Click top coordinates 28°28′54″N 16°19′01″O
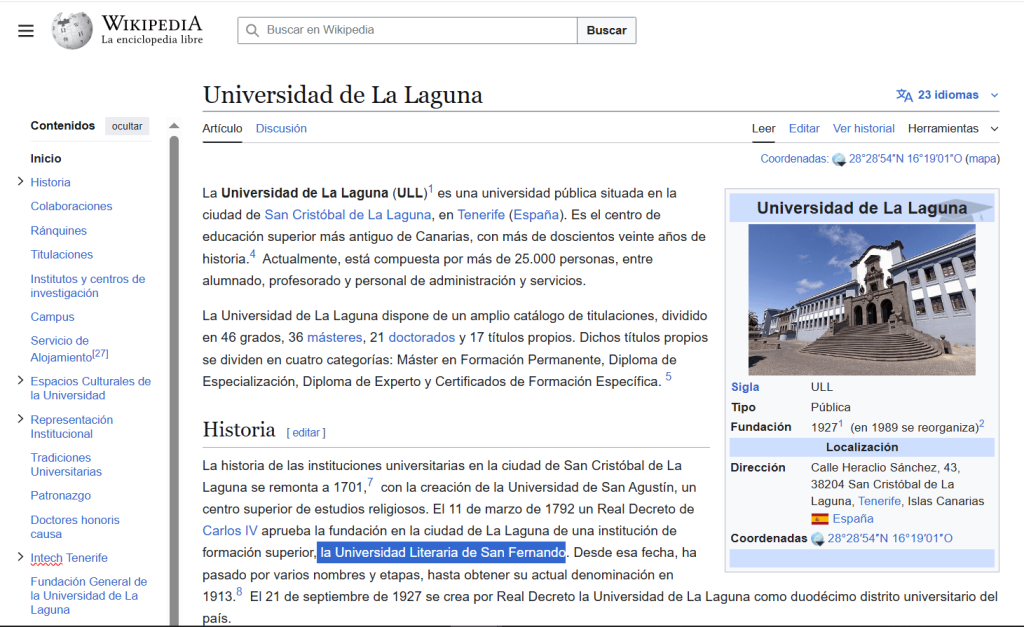 (905, 159)
